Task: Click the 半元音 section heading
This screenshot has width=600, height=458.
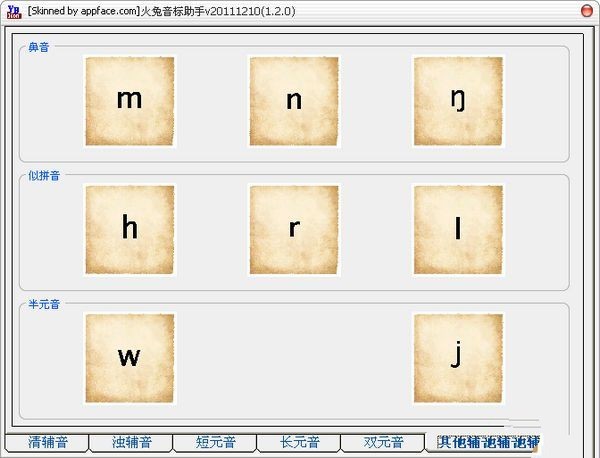Action: (44, 304)
